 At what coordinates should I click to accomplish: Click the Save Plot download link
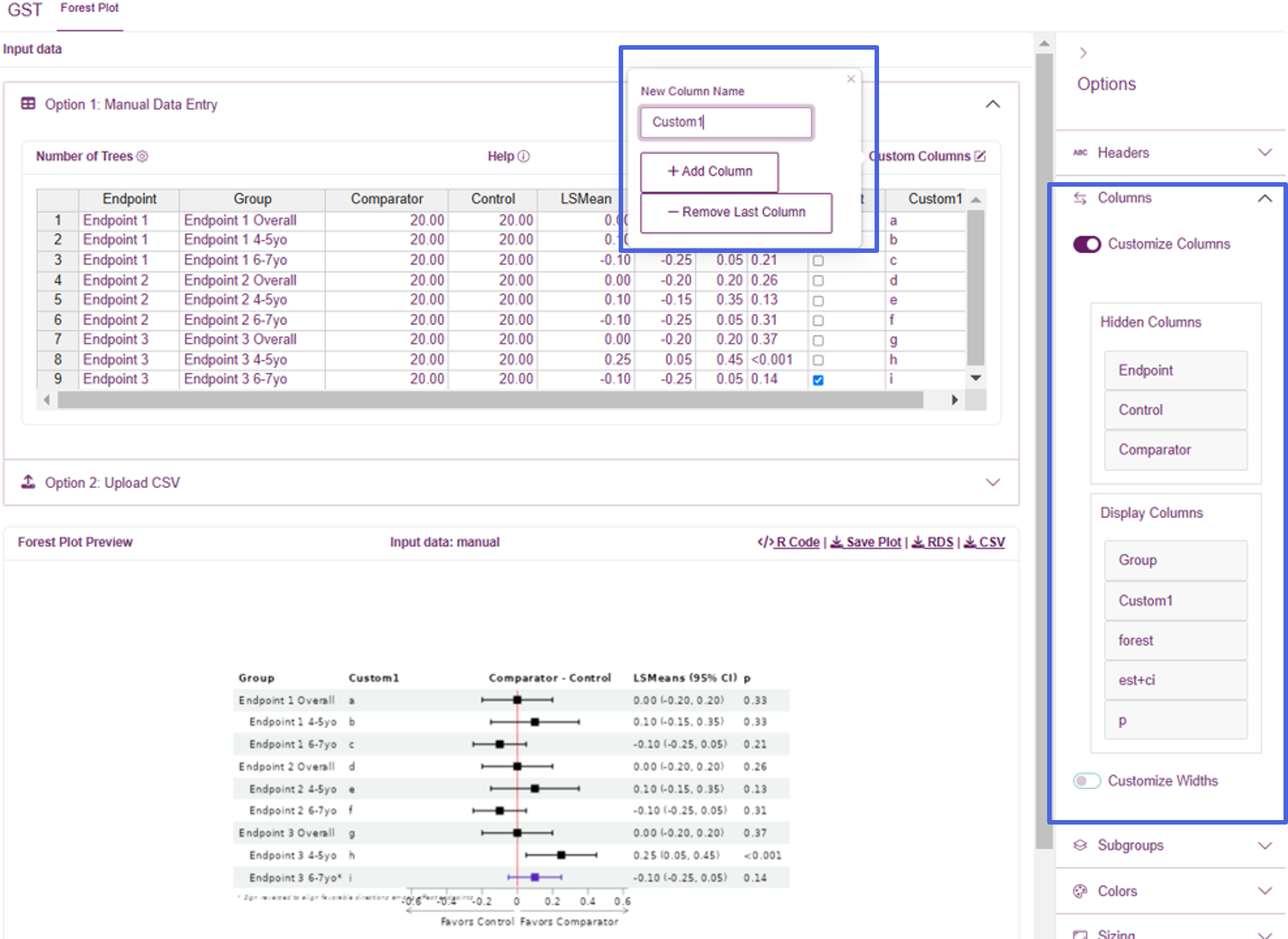[x=866, y=542]
